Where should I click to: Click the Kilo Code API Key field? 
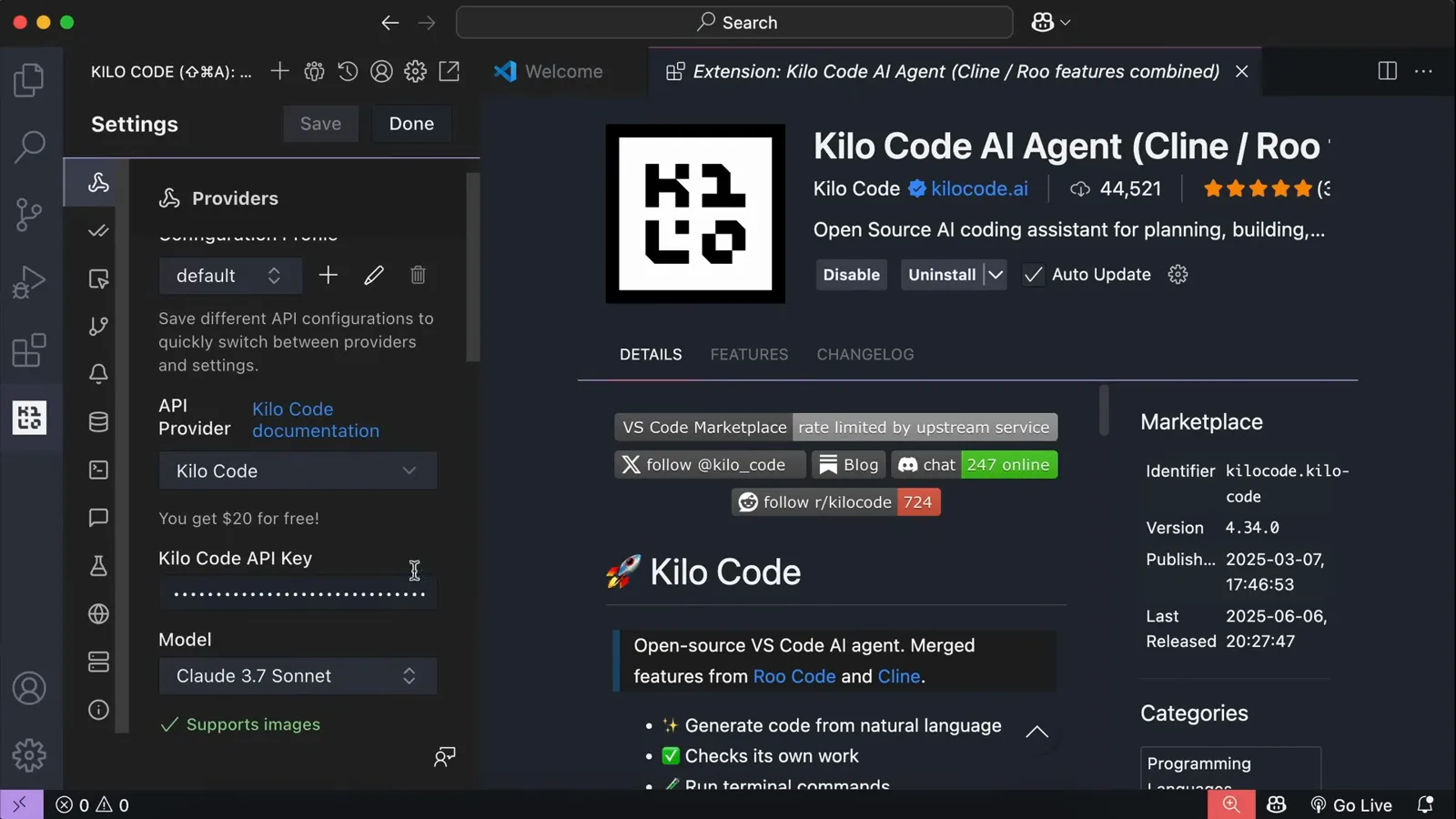pos(298,593)
